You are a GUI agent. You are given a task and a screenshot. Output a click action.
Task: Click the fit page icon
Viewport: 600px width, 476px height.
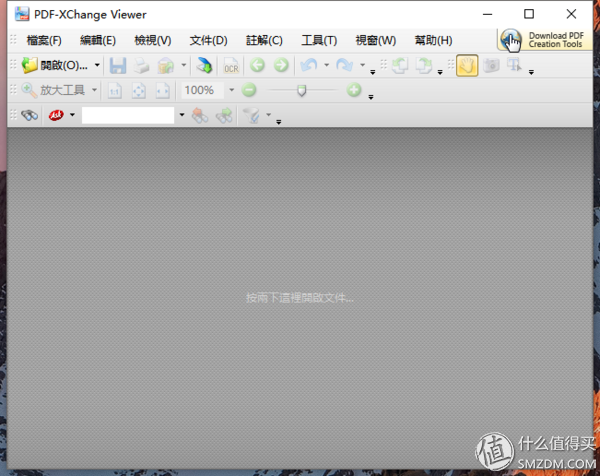[x=139, y=91]
